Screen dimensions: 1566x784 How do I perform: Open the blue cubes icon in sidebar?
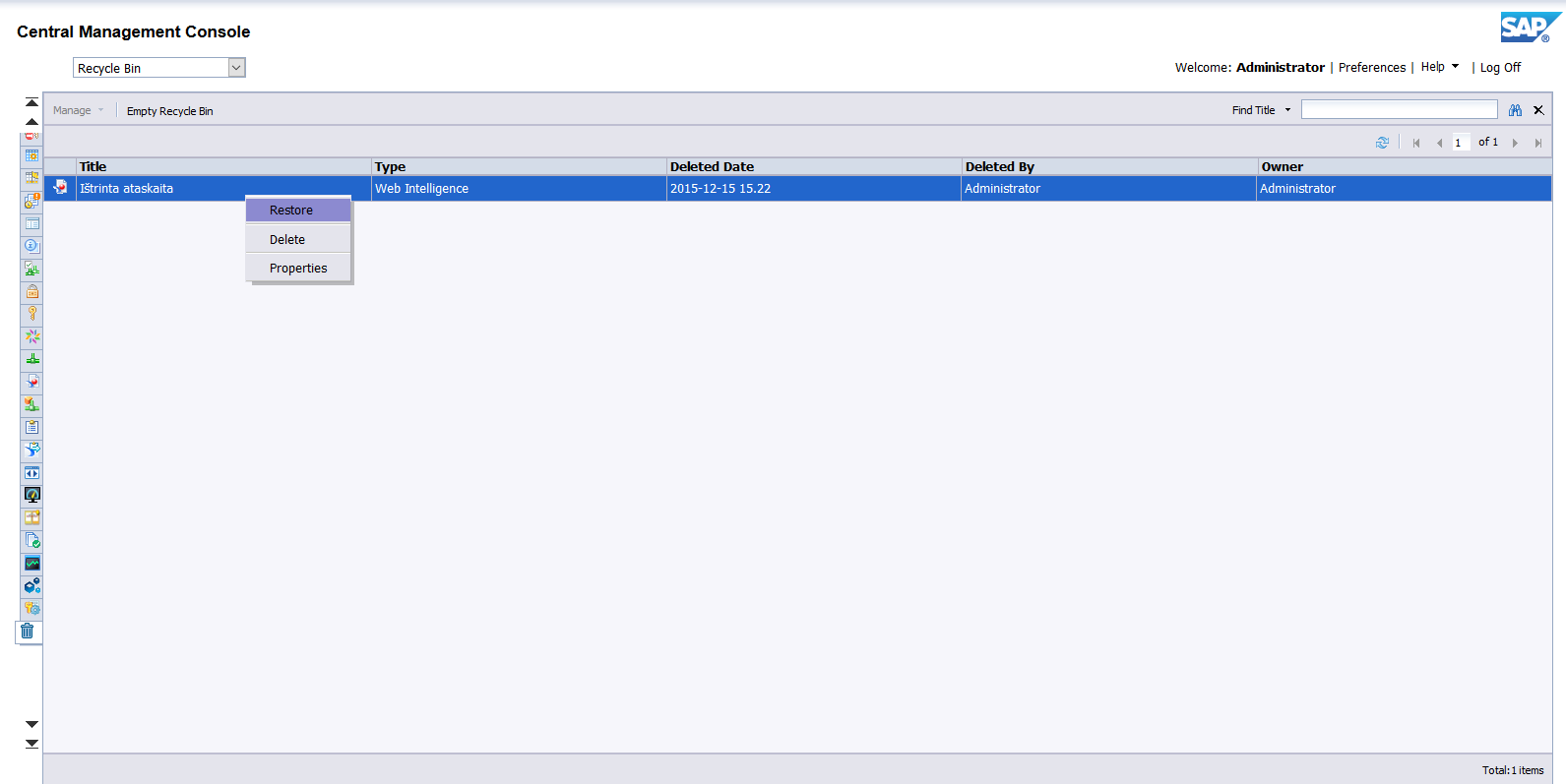(x=31, y=585)
